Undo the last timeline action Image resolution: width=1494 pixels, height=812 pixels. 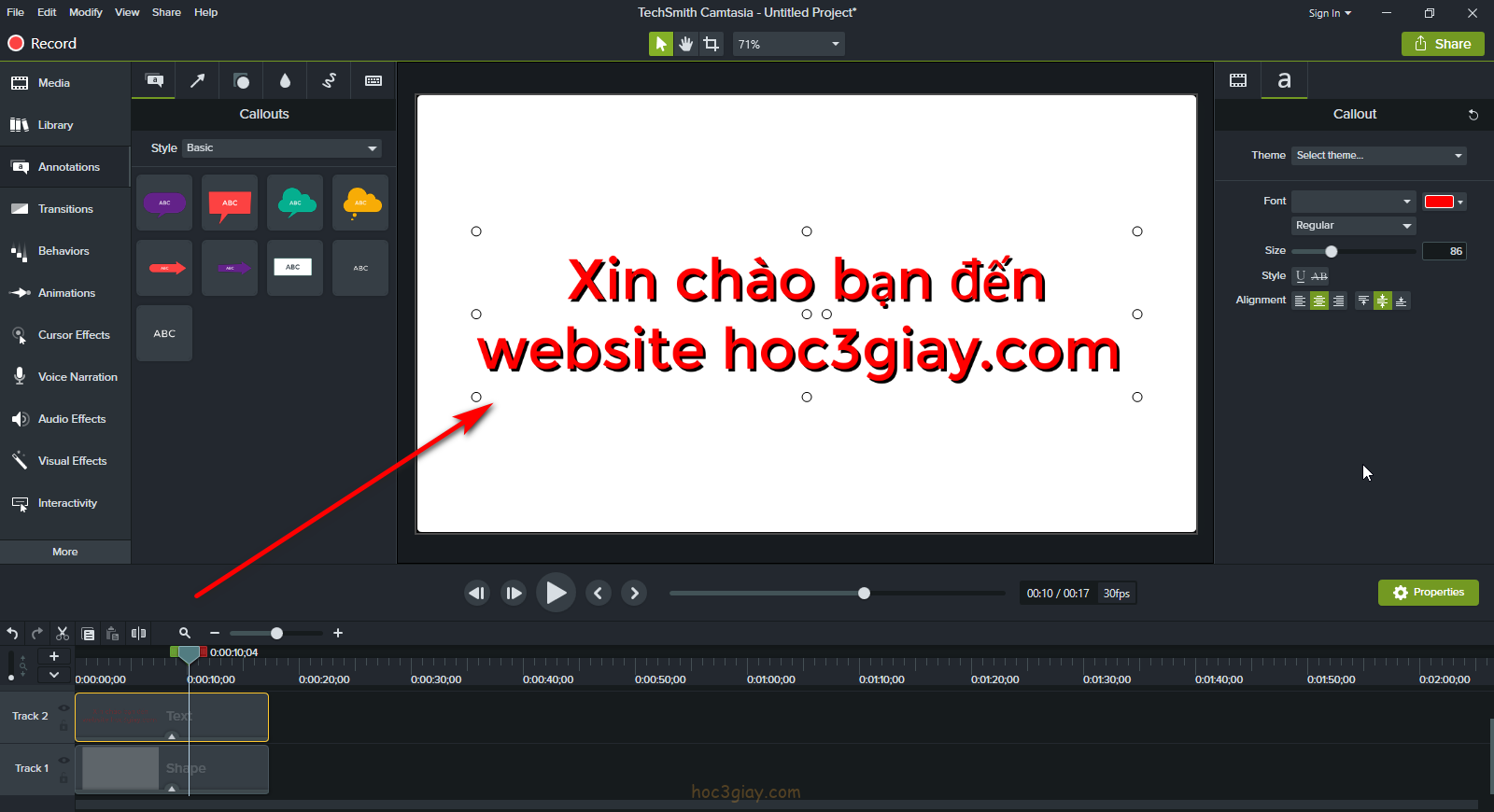(x=12, y=634)
